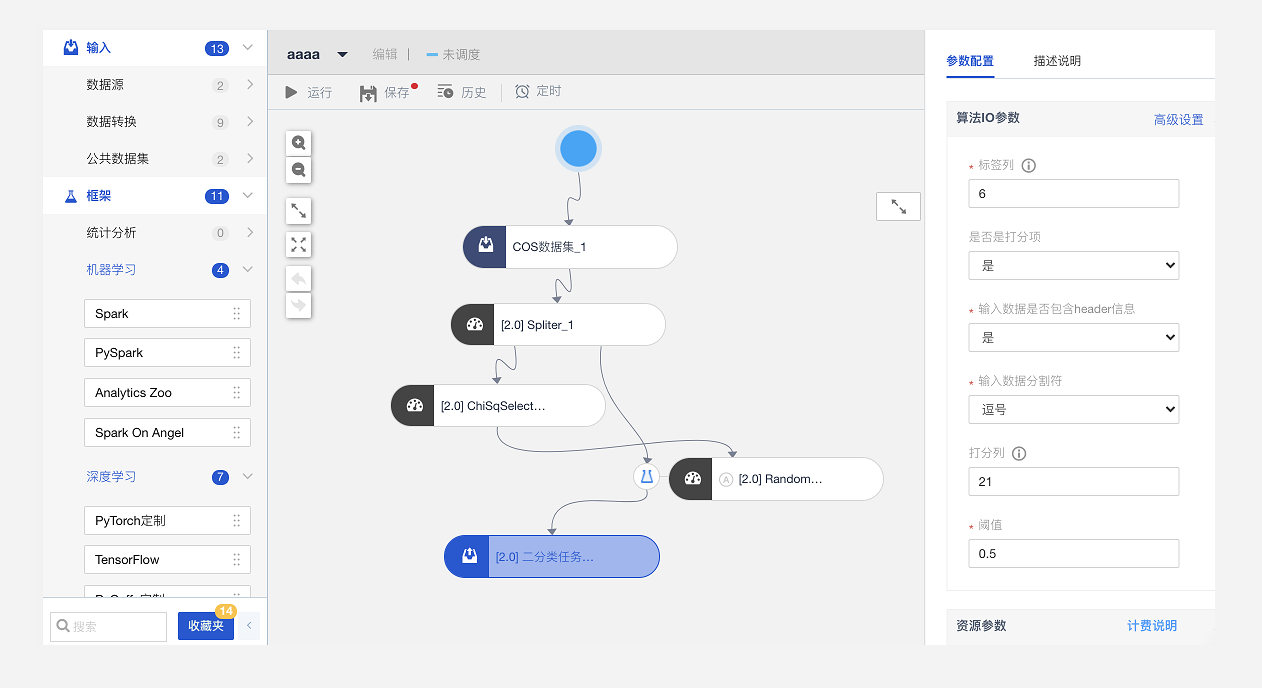
Task: Click the 阈值 input field
Action: (x=1073, y=554)
